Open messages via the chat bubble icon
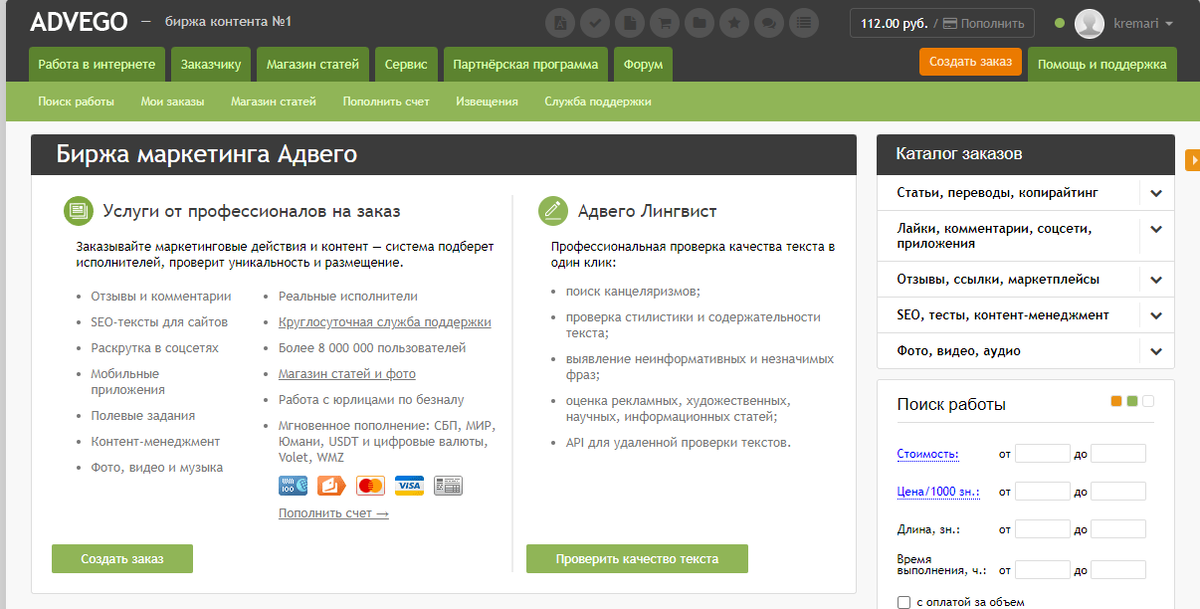The width and height of the screenshot is (1200, 609). [x=769, y=22]
